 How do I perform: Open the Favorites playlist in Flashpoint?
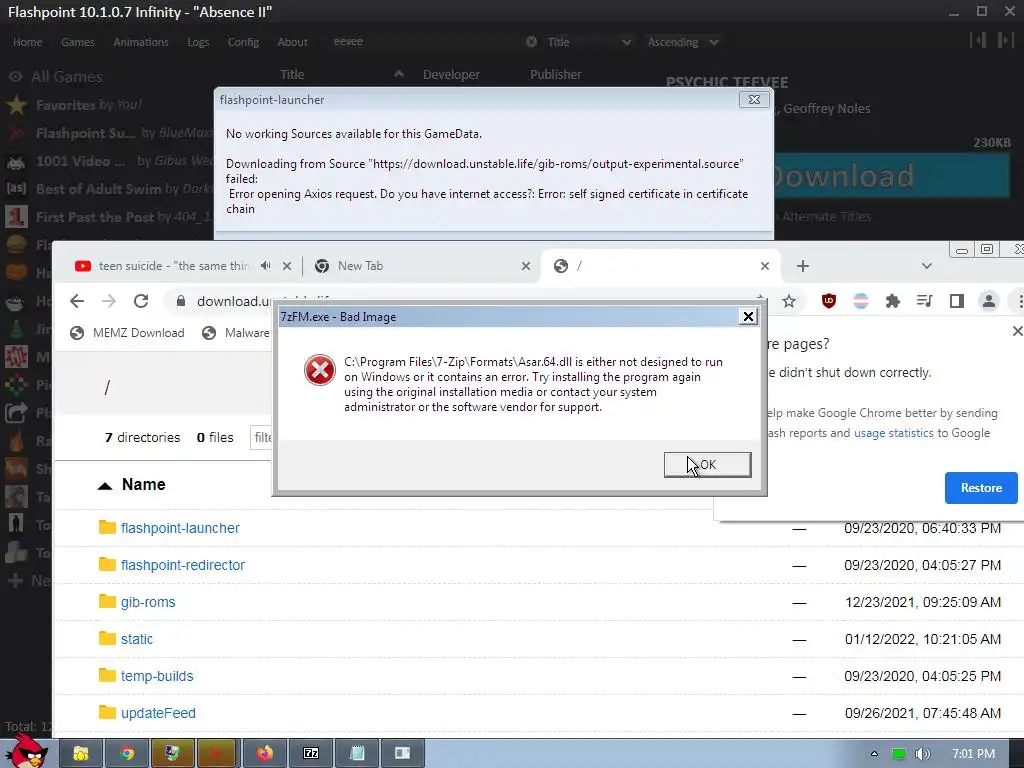coord(88,105)
